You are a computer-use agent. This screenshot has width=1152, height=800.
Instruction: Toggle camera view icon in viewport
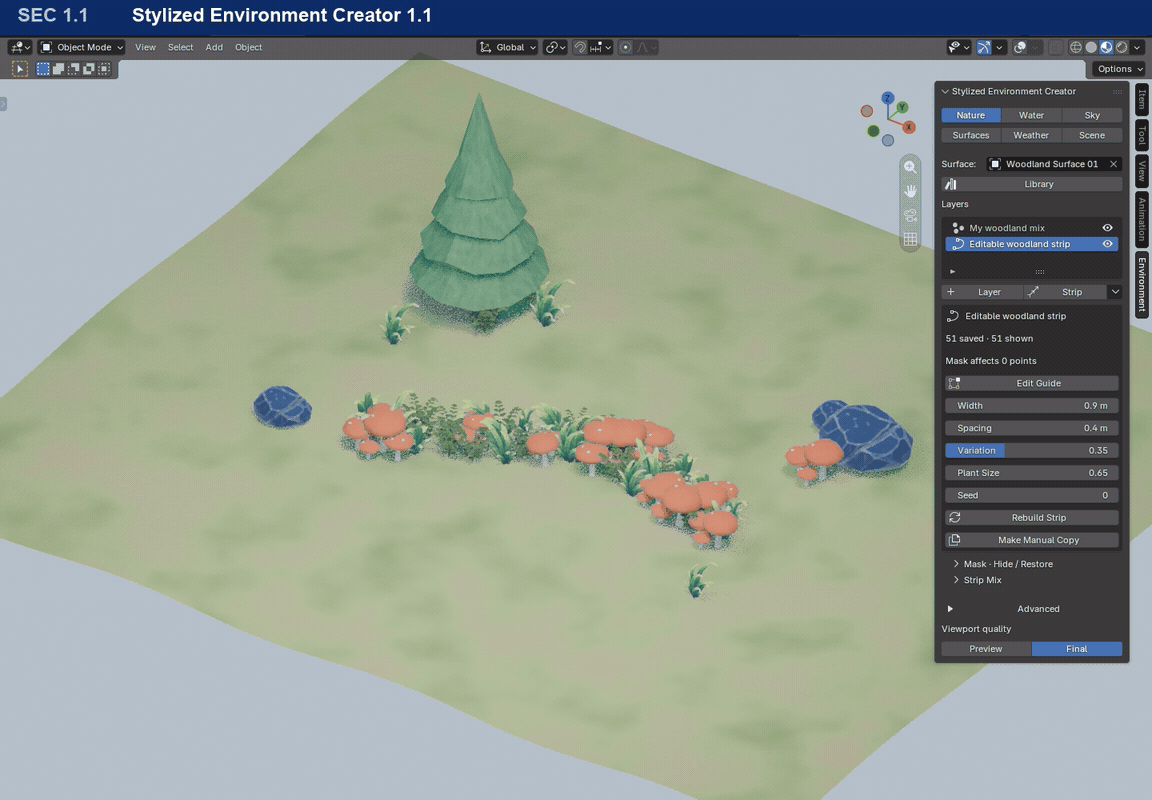pos(910,215)
